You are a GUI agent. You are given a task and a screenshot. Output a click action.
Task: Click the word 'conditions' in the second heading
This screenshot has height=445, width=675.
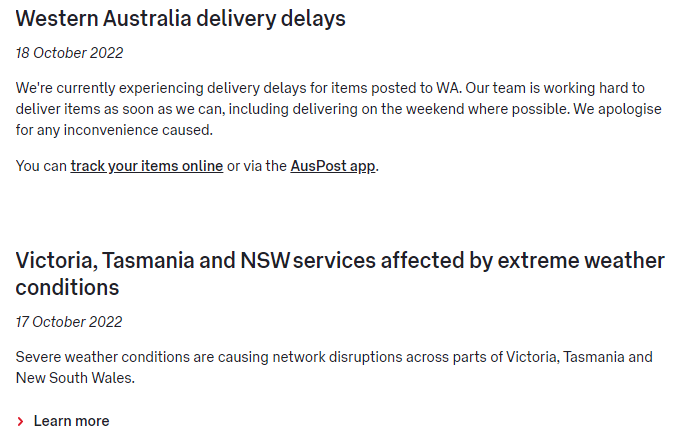coord(67,288)
